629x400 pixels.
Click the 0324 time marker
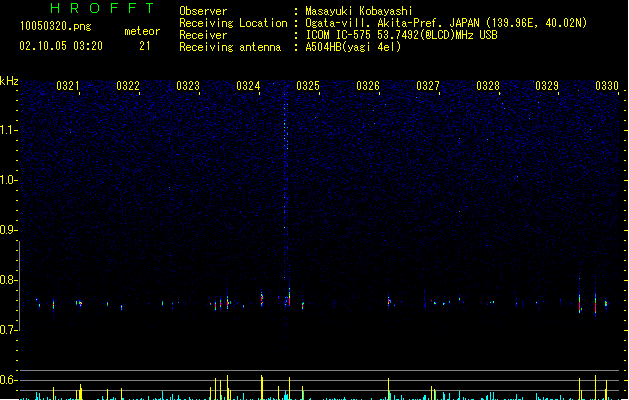[x=248, y=86]
